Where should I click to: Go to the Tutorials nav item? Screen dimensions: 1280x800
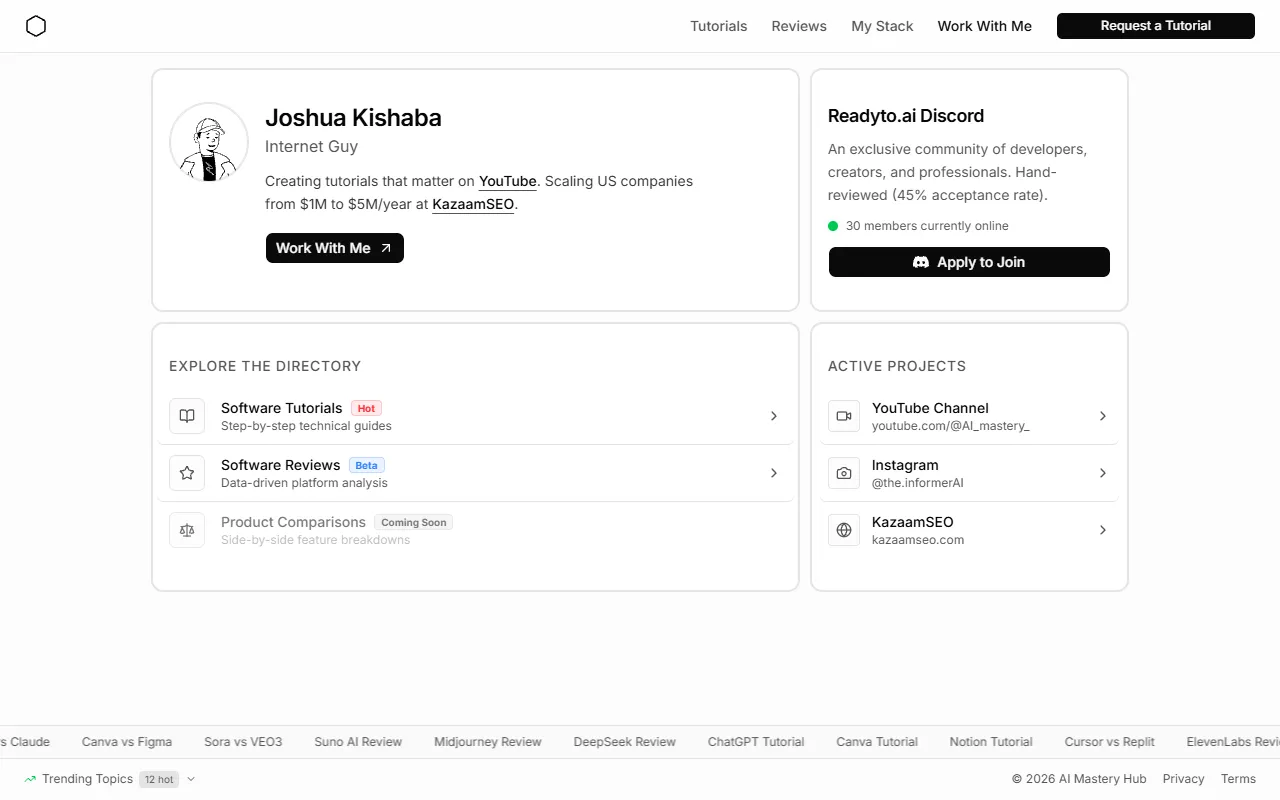coord(718,26)
